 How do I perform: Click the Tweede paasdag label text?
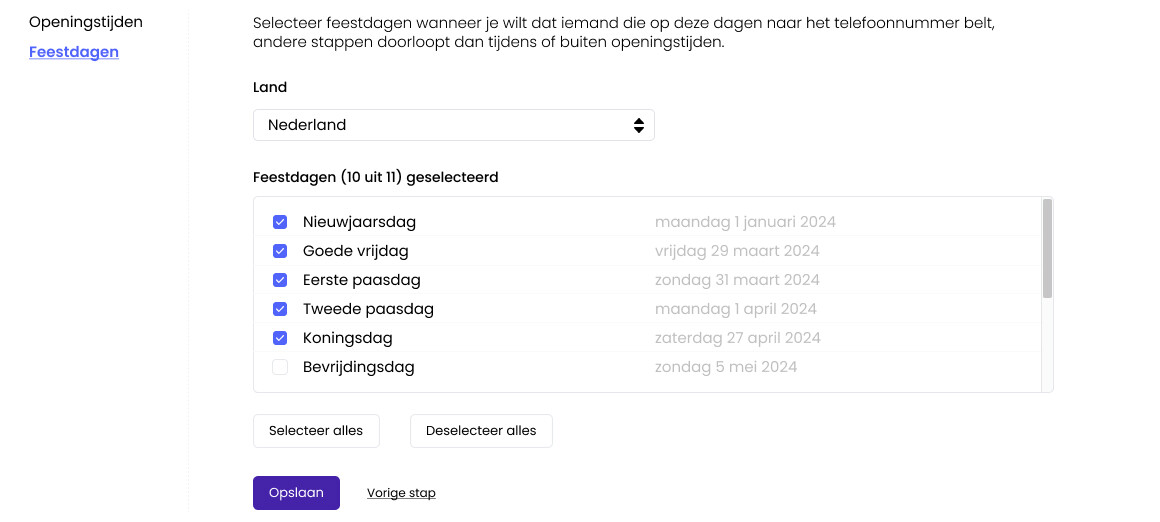(368, 309)
